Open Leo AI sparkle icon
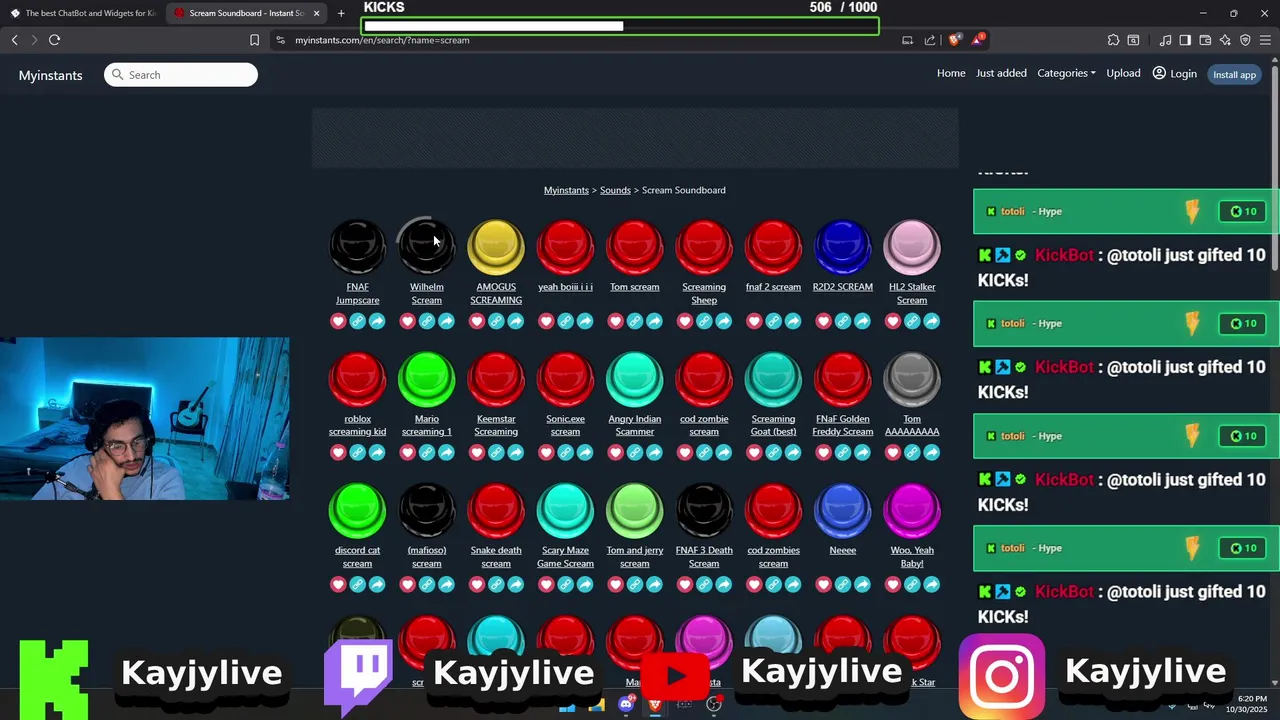This screenshot has width=1280, height=720. (x=1225, y=40)
